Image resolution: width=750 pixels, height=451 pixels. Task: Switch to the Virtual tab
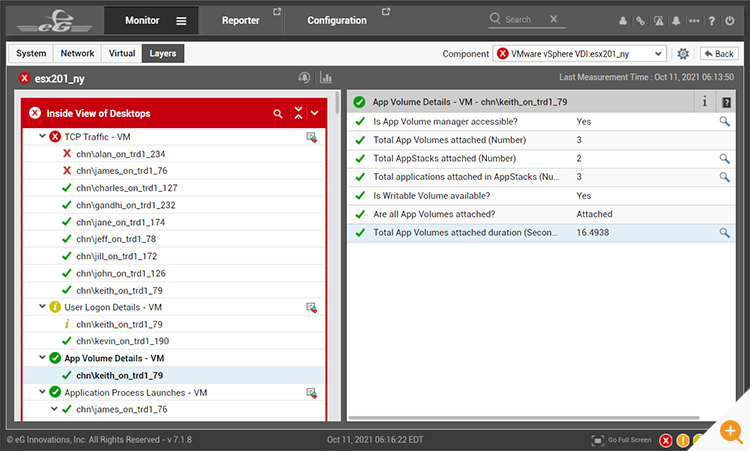[122, 54]
